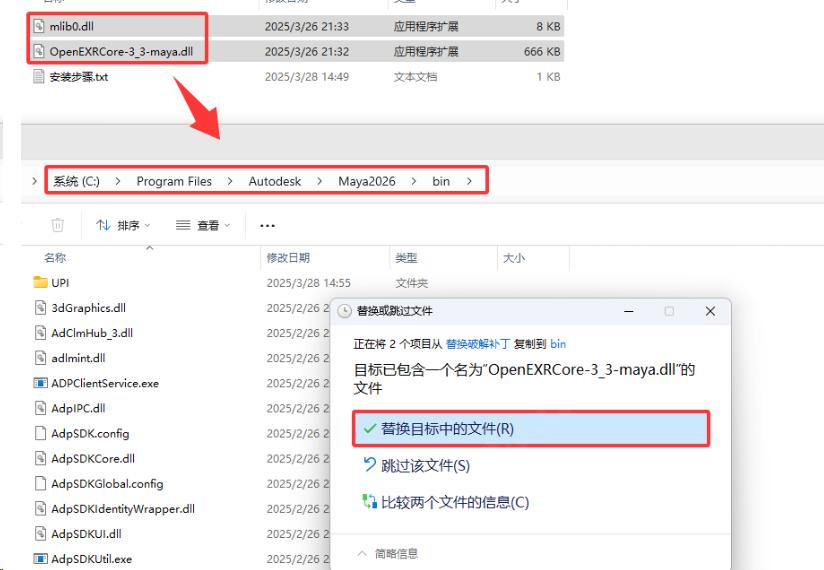The width and height of the screenshot is (824, 570).
Task: Expand chevron after Maya2026 breadcrumb
Action: (414, 181)
